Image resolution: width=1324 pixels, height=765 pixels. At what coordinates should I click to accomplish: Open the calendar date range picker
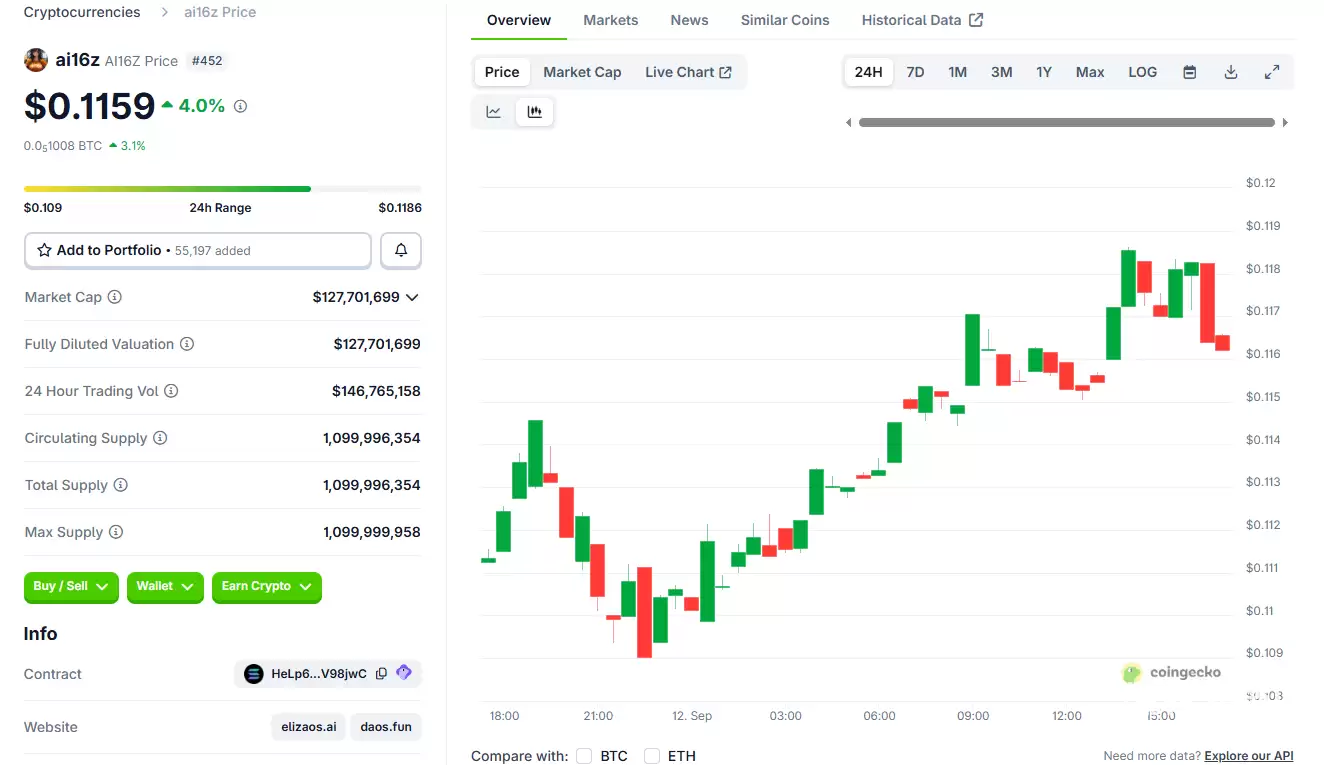[1189, 72]
